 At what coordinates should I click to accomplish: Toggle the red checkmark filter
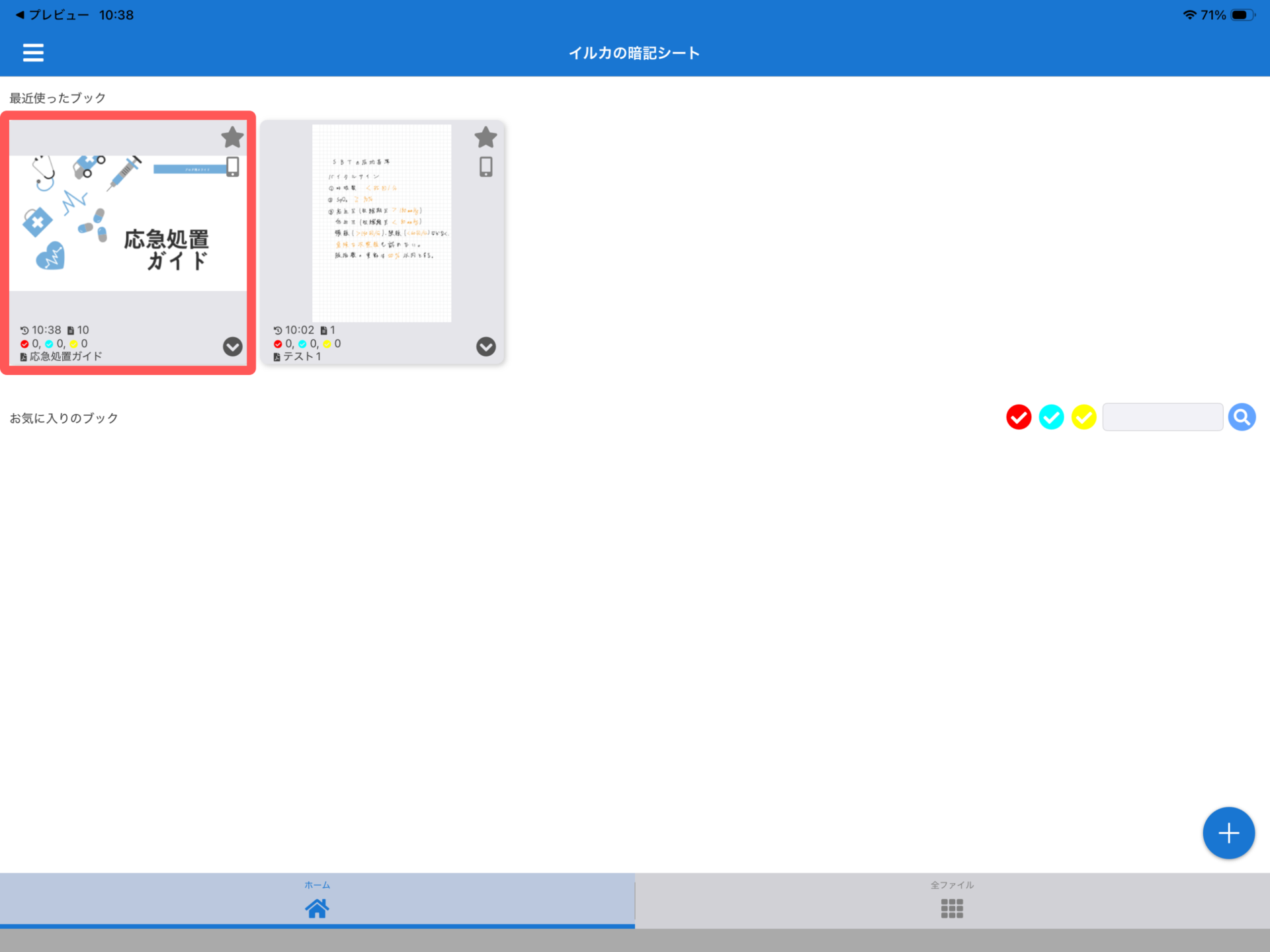(x=1019, y=417)
